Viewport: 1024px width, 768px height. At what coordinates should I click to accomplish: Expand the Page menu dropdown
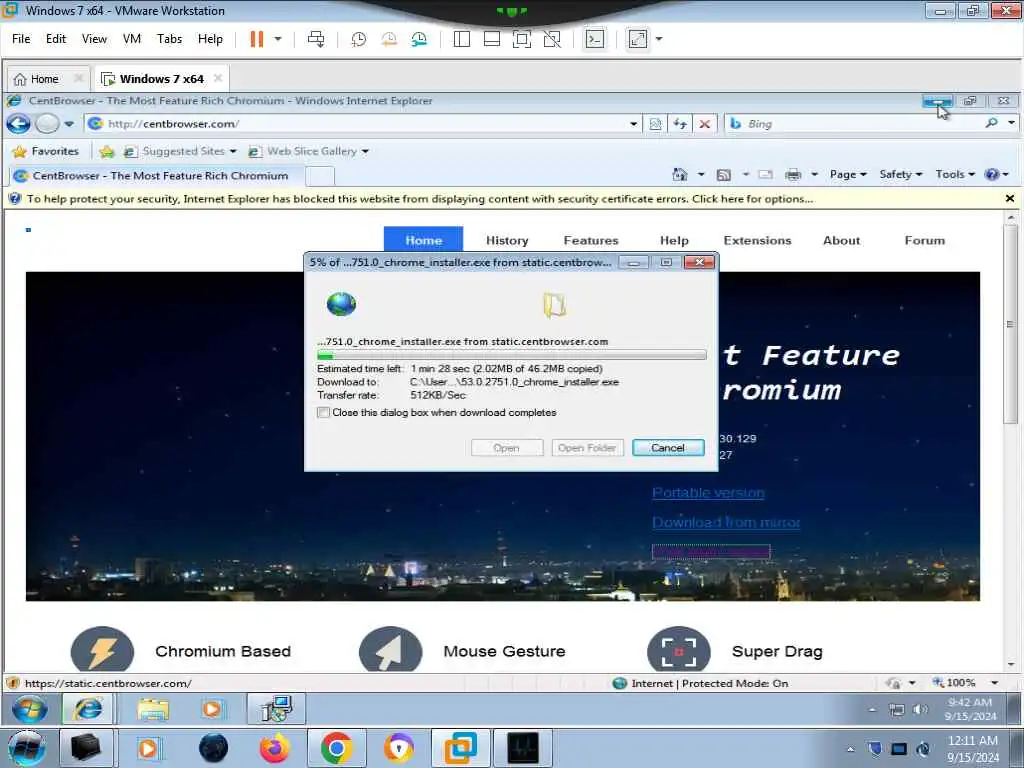click(848, 174)
